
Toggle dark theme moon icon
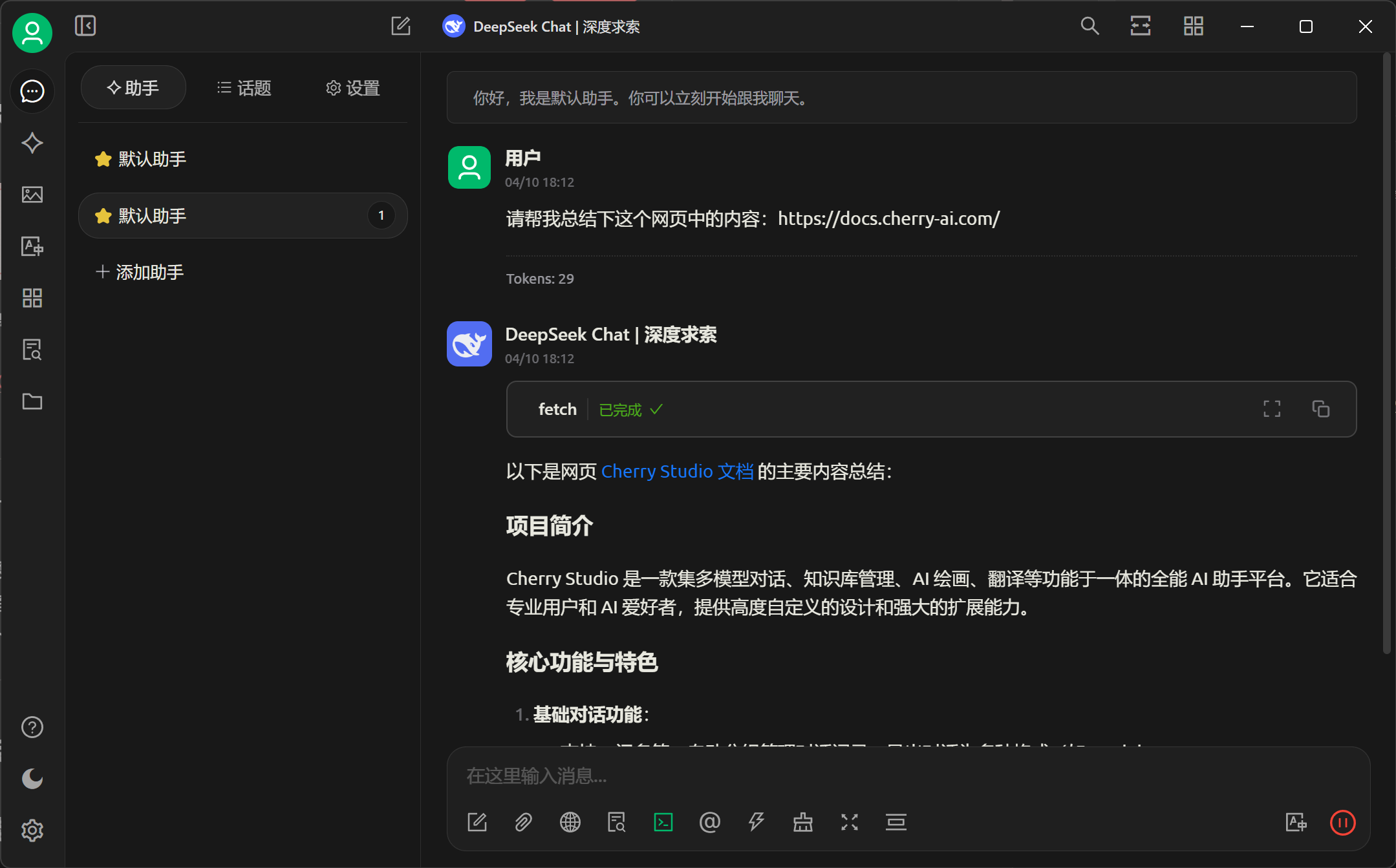32,779
